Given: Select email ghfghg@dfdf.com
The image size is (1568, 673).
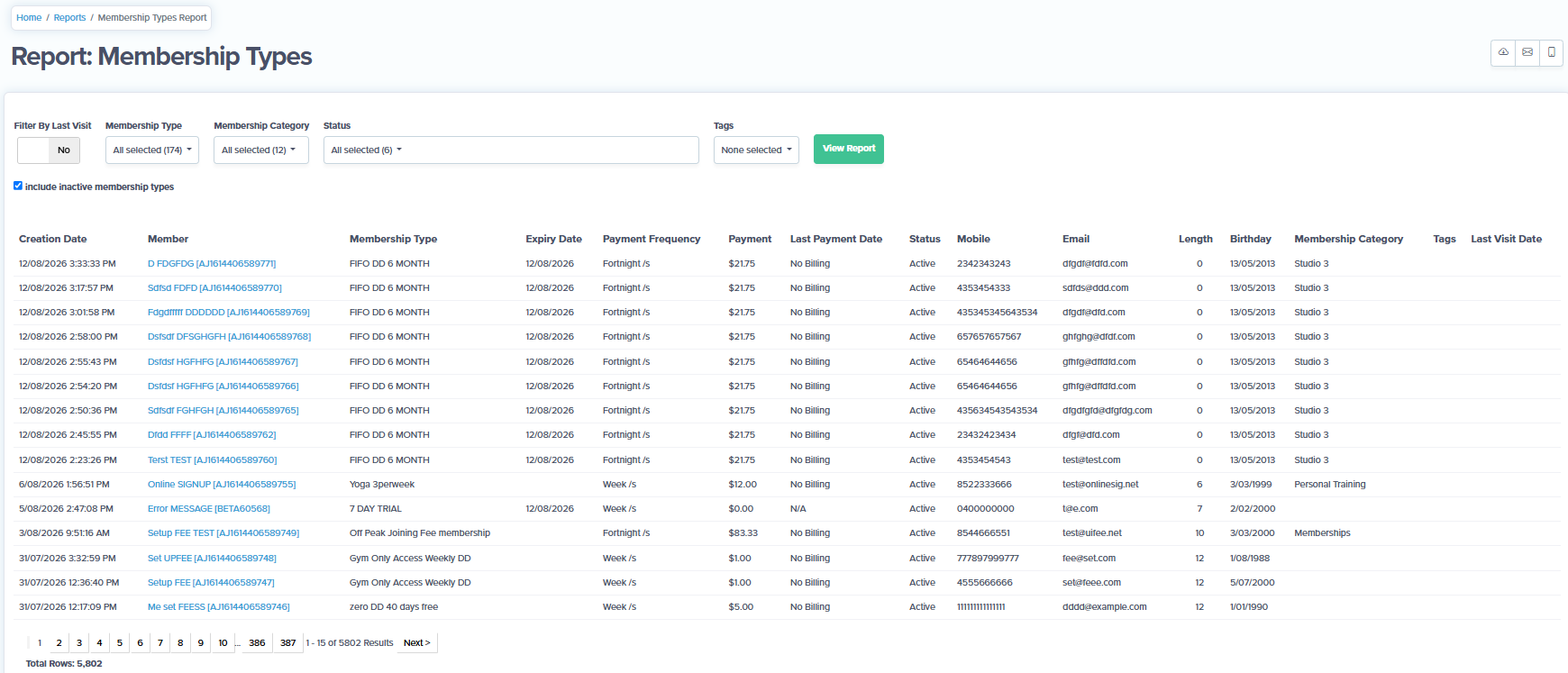Looking at the screenshot, I should [x=1099, y=337].
